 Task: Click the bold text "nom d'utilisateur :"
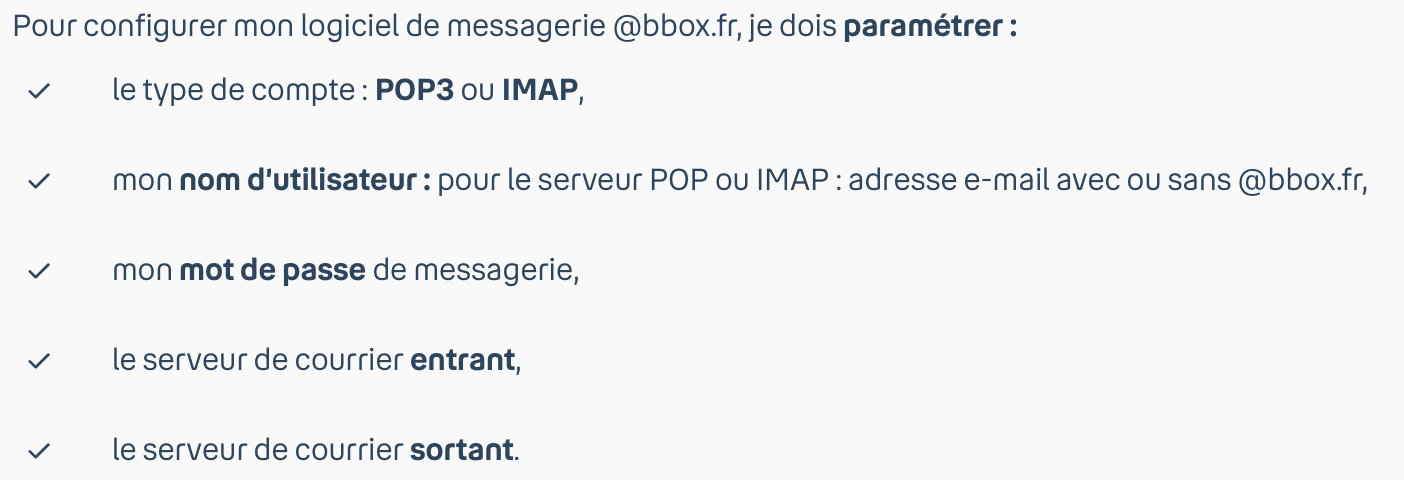point(305,181)
